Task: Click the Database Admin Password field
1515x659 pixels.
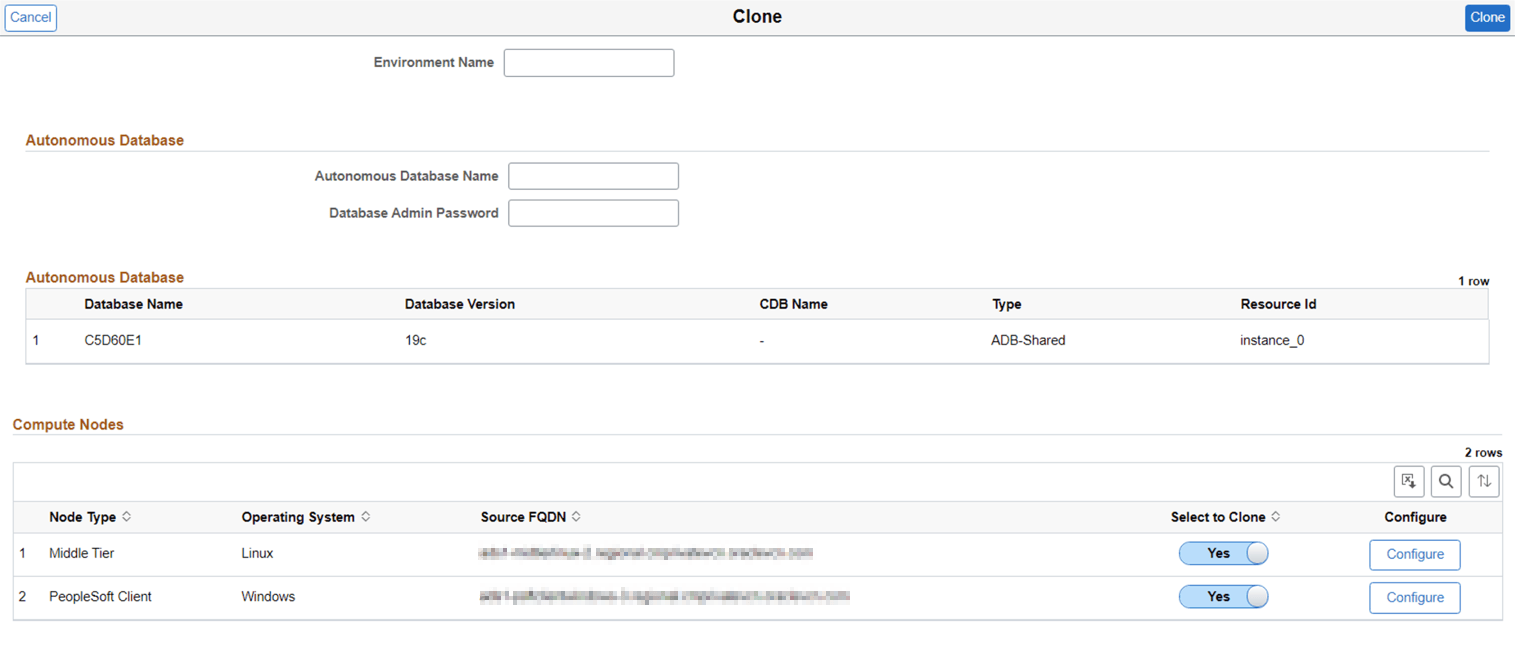Action: (x=593, y=212)
